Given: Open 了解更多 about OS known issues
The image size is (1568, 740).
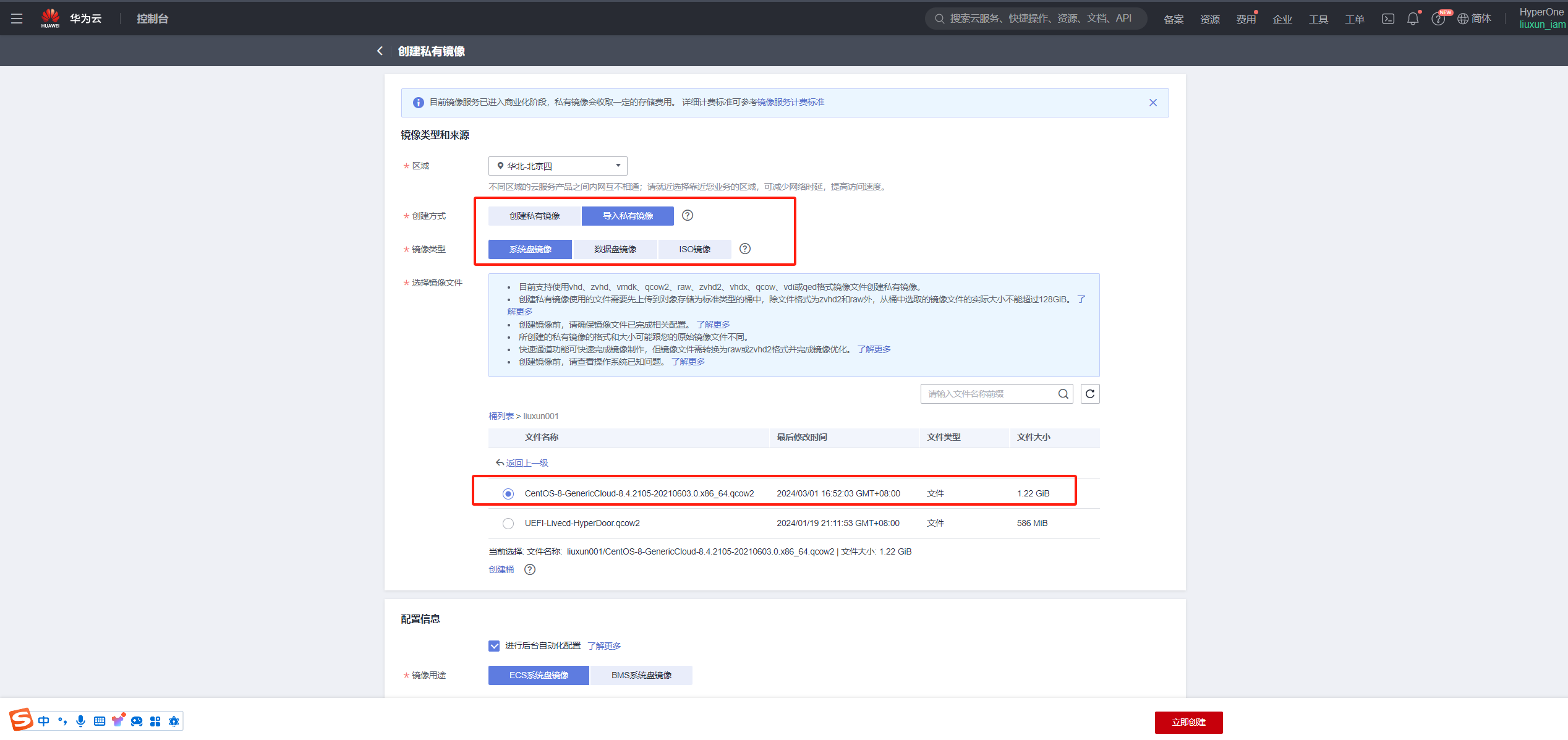Looking at the screenshot, I should [688, 362].
